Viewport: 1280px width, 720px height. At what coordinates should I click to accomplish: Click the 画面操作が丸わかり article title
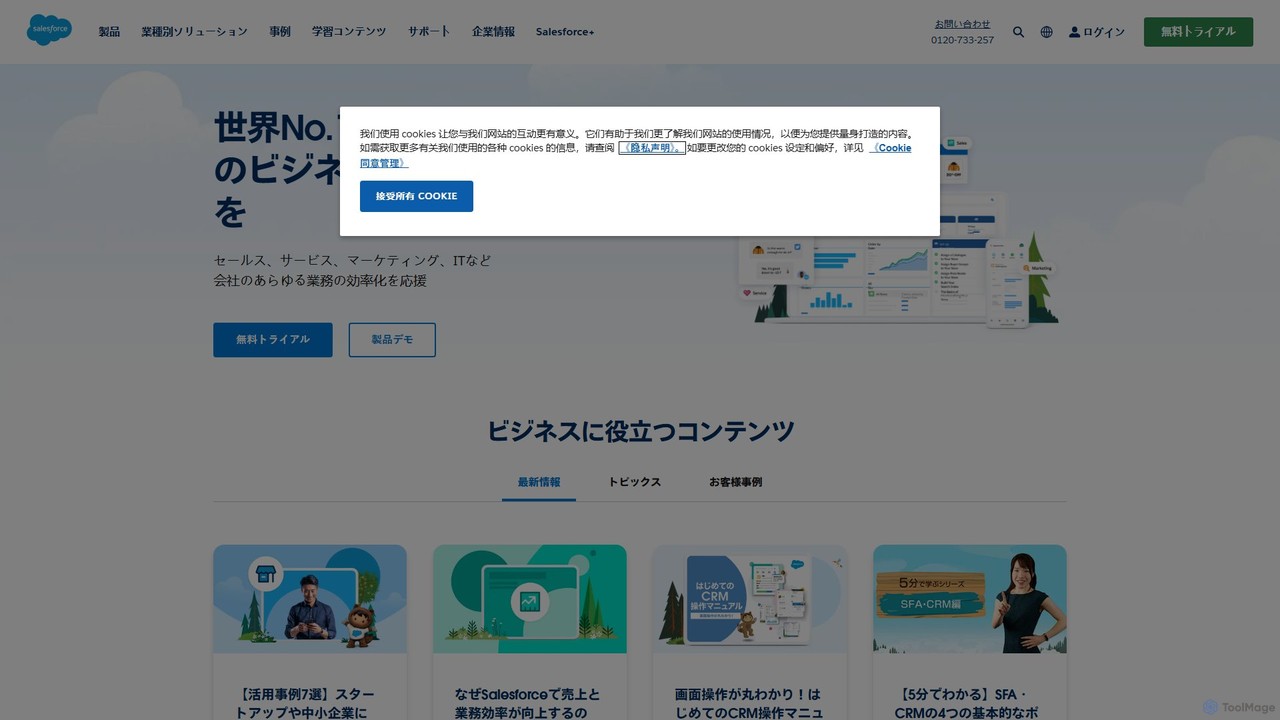click(x=748, y=702)
